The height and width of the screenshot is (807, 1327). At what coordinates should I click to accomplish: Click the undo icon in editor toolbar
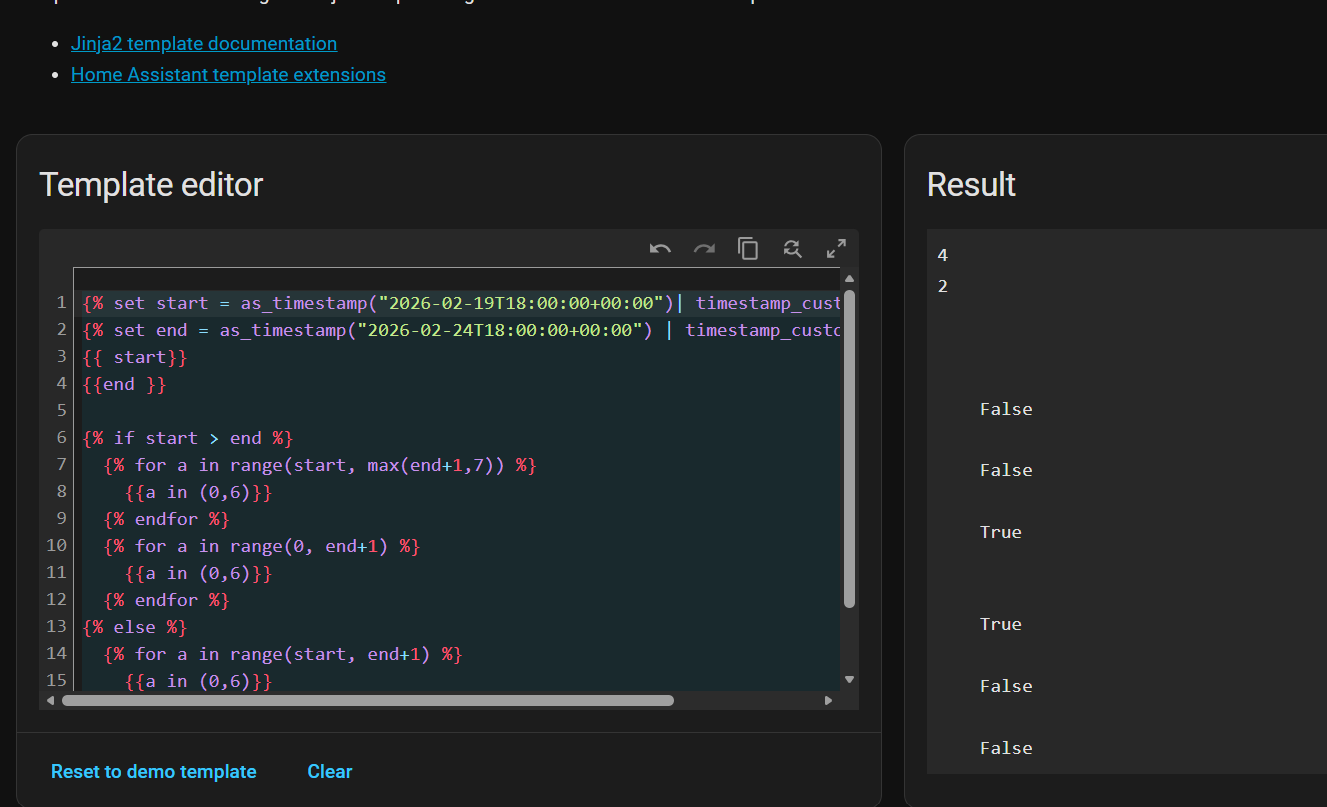coord(660,249)
